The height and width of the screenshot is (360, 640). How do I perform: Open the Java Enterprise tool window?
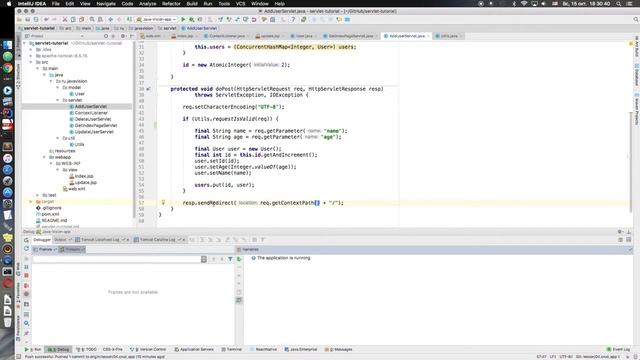(x=301, y=349)
